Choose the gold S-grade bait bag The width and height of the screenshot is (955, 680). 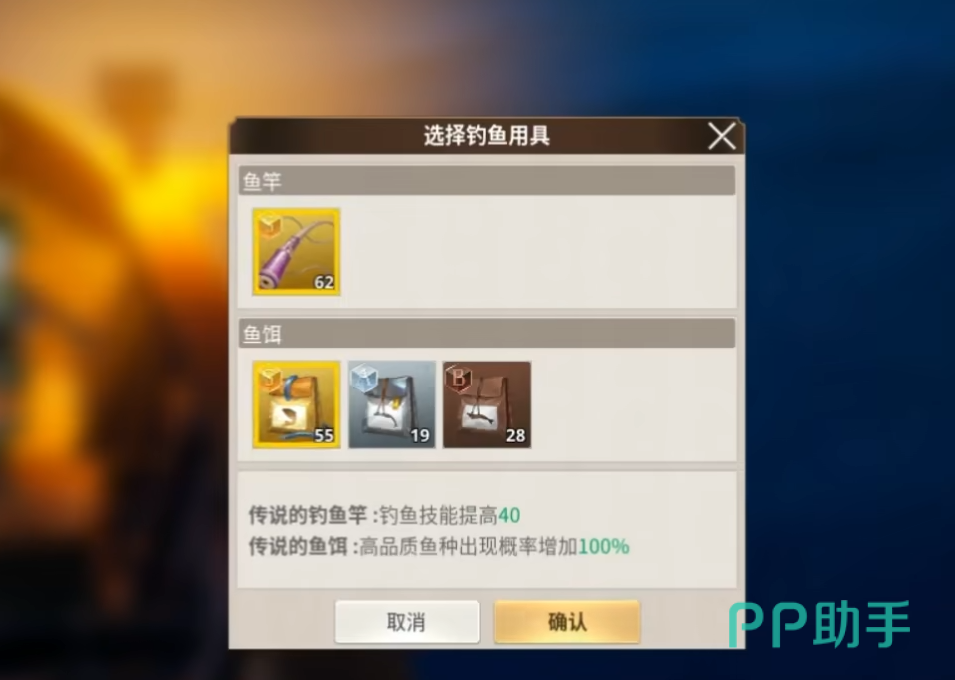point(296,405)
